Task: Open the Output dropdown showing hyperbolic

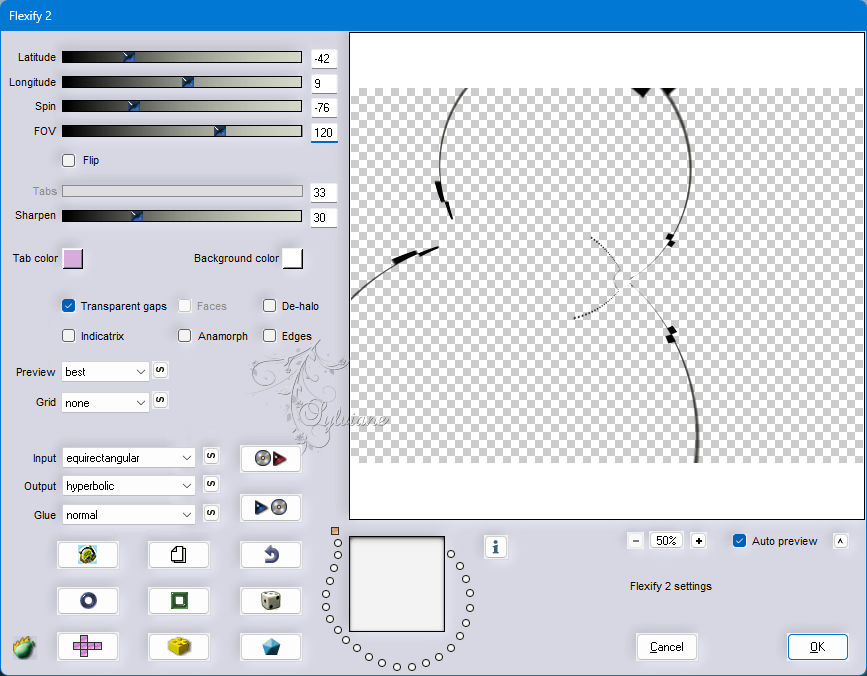Action: point(129,486)
